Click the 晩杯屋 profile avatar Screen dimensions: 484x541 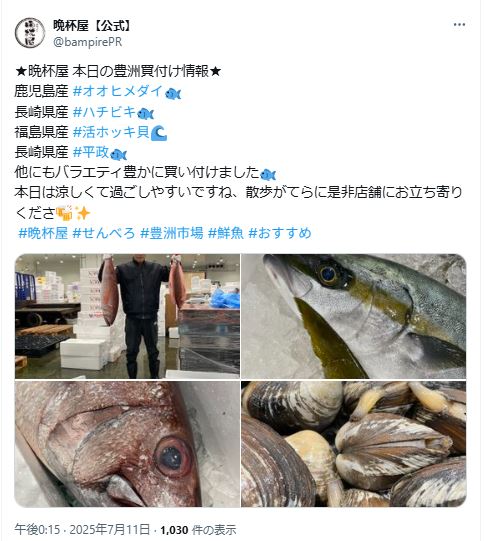pyautogui.click(x=30, y=33)
